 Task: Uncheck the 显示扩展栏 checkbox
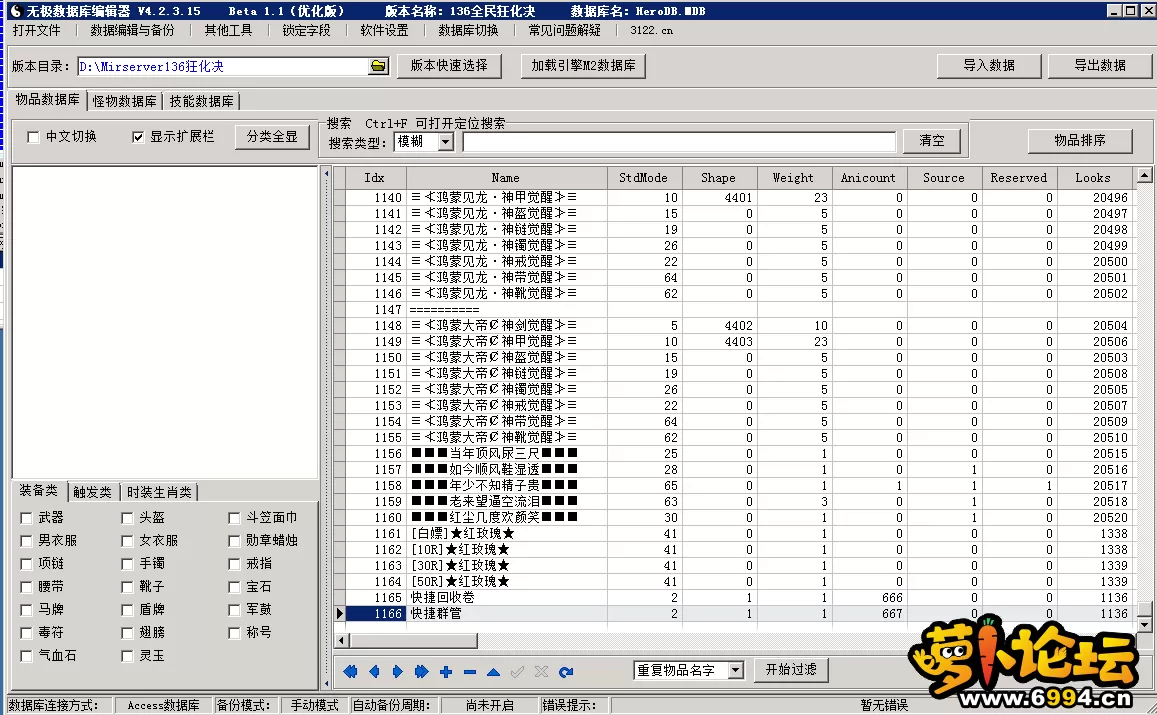point(138,137)
